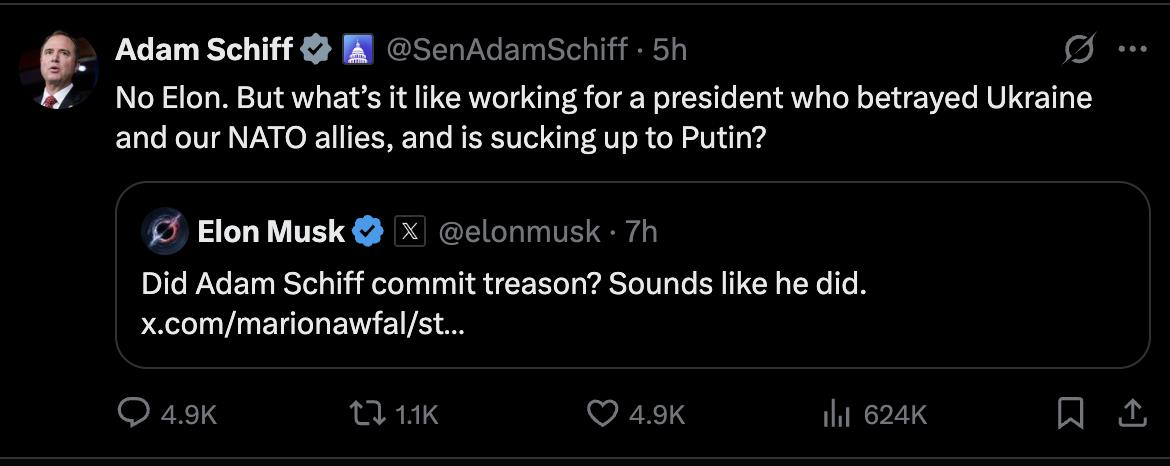Click the reply comment icon
Image resolution: width=1170 pixels, height=466 pixels.
tap(134, 413)
